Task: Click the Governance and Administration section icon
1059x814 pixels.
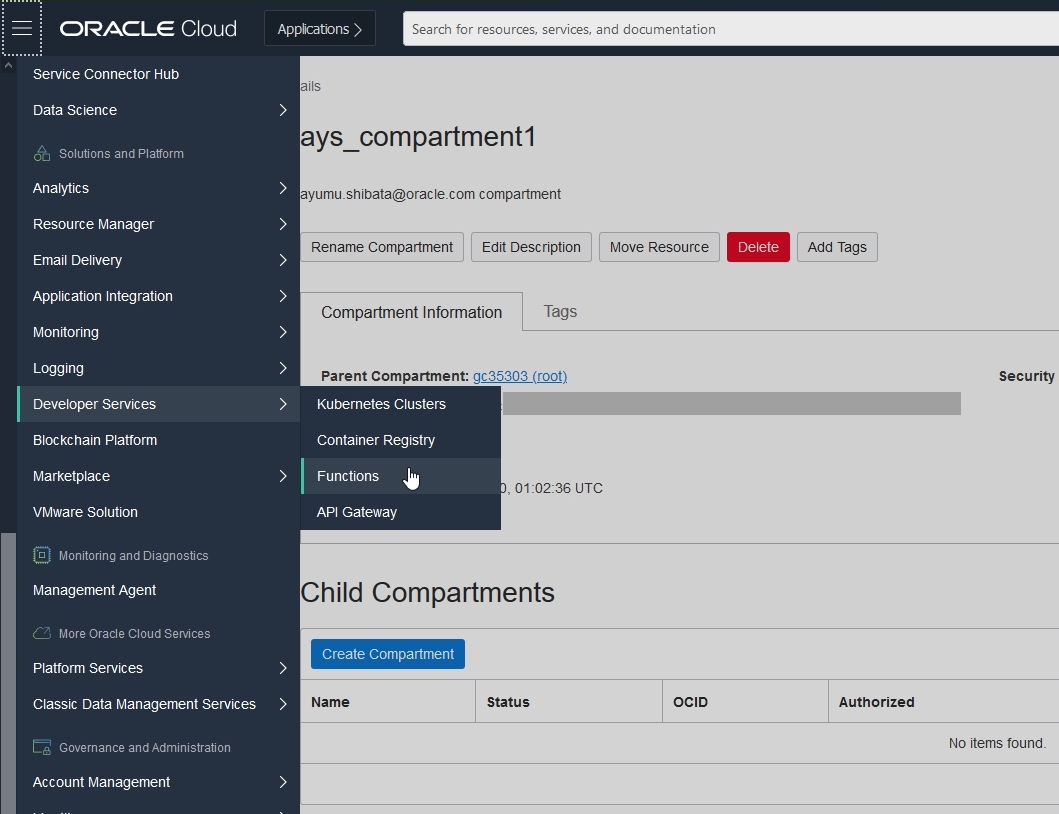Action: tap(42, 748)
